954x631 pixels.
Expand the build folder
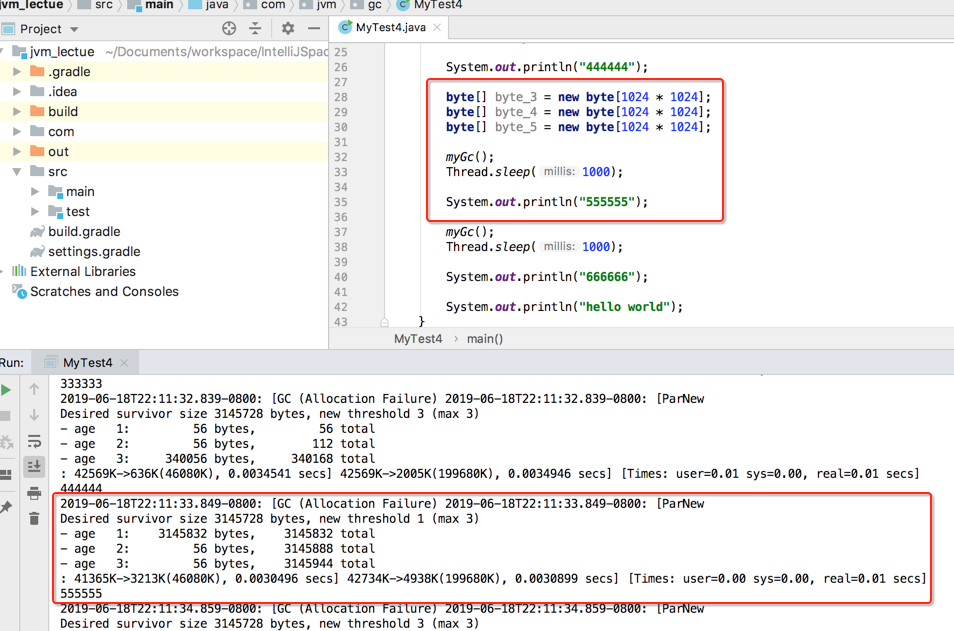(17, 112)
